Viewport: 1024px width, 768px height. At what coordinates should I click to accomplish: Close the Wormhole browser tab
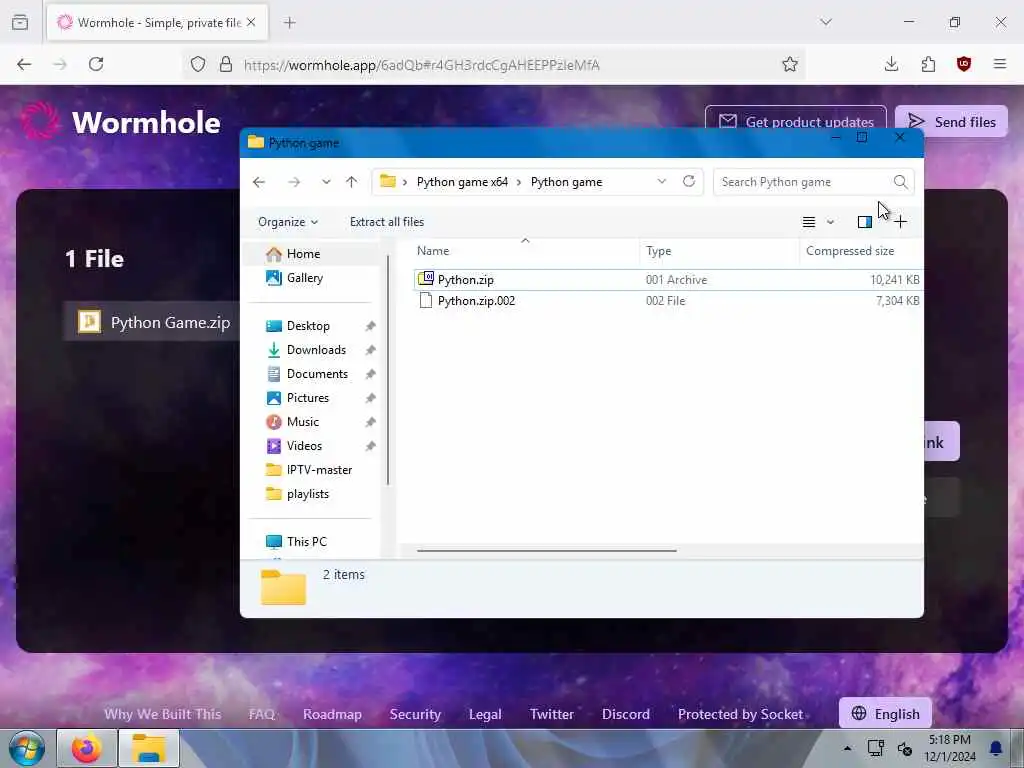tap(251, 22)
